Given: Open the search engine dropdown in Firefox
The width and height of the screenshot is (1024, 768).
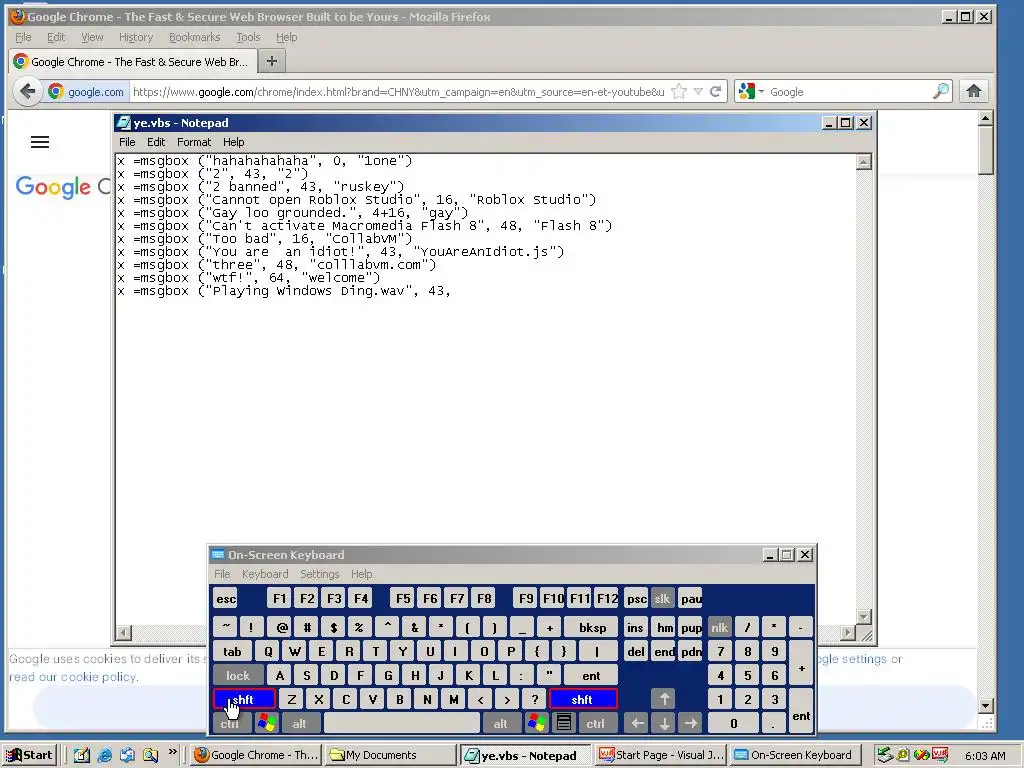Looking at the screenshot, I should tap(751, 91).
